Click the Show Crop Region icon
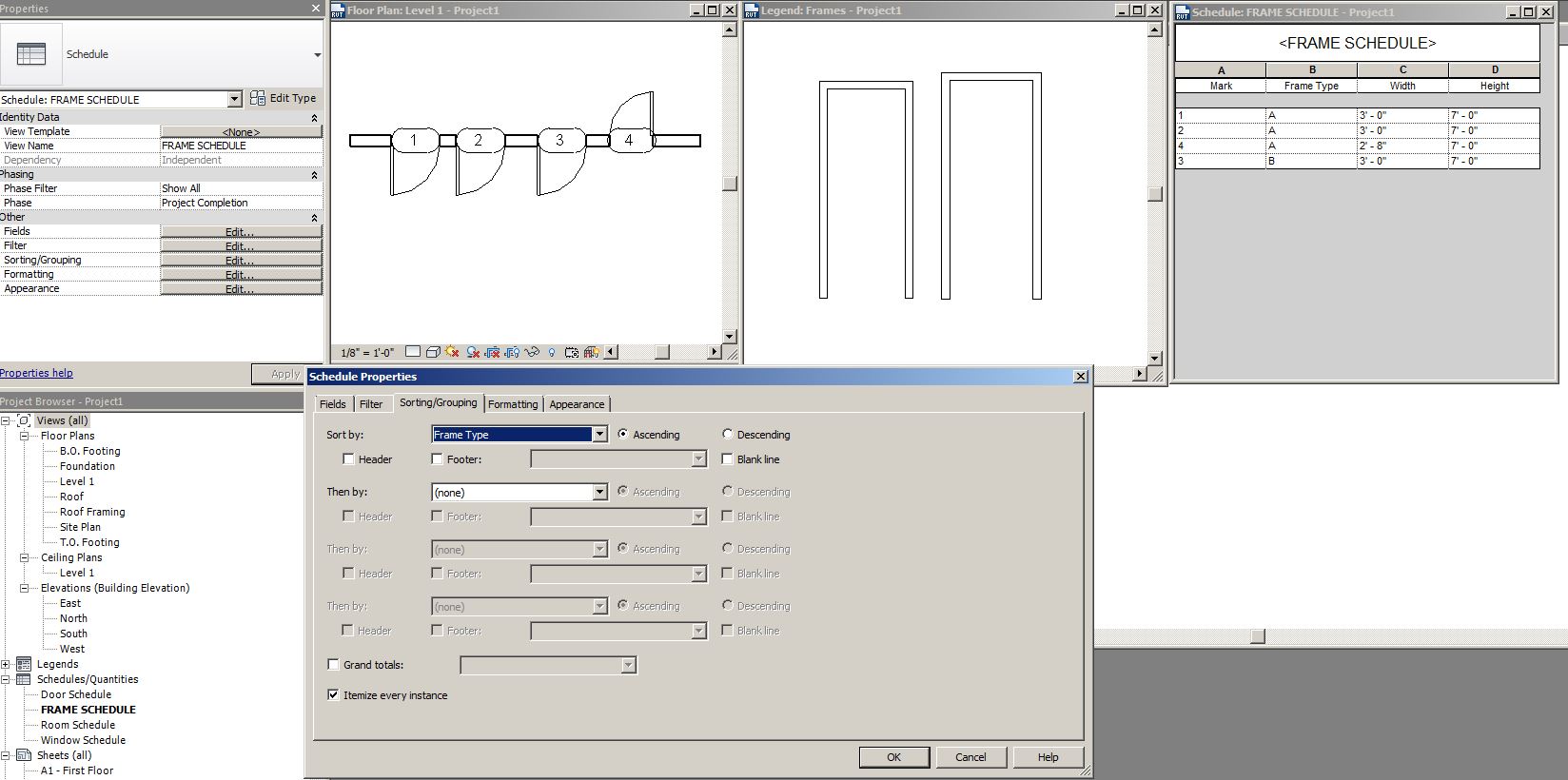1568x780 pixels. (512, 352)
